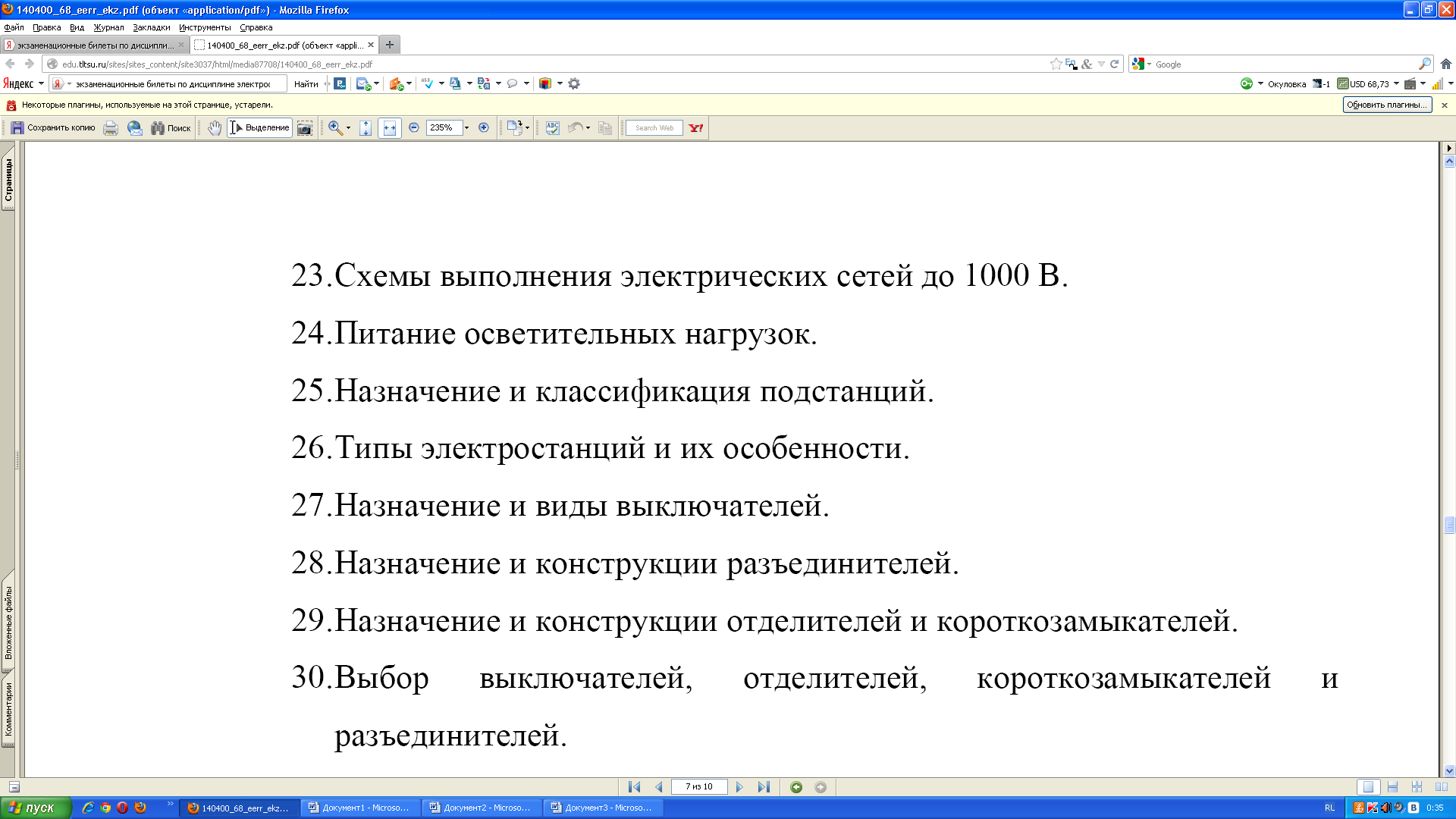1456x819 pixels.
Task: Toggle the fit width view mode
Action: [390, 128]
